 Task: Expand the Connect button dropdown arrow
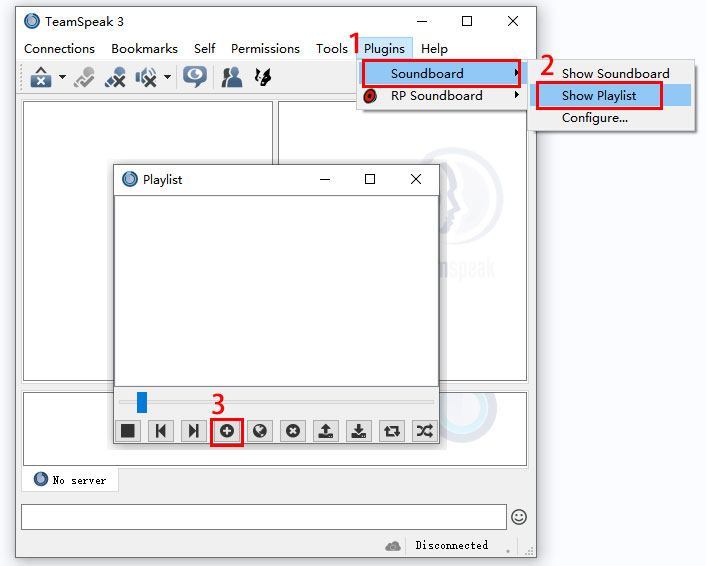click(63, 77)
